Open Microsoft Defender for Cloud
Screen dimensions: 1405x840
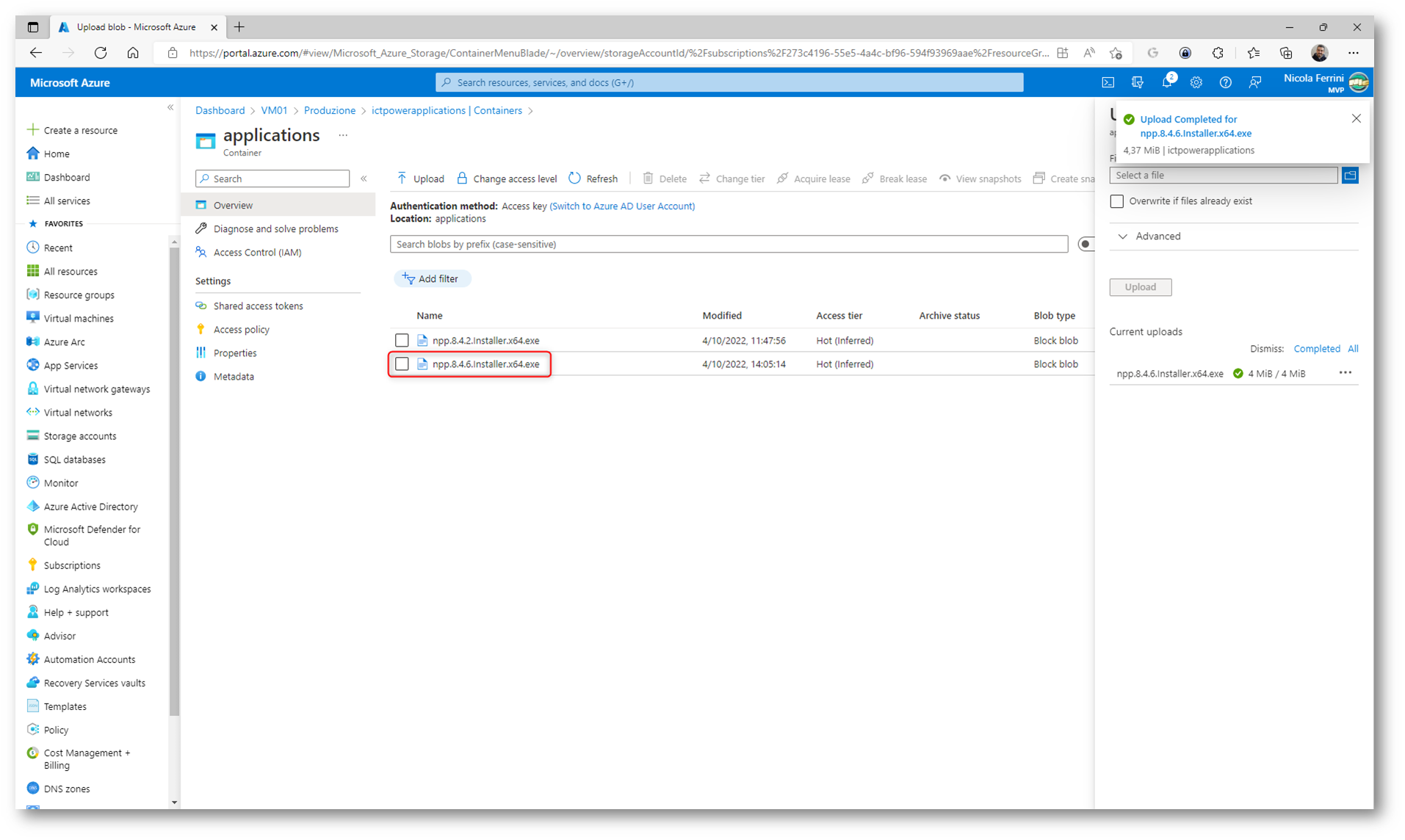point(84,535)
